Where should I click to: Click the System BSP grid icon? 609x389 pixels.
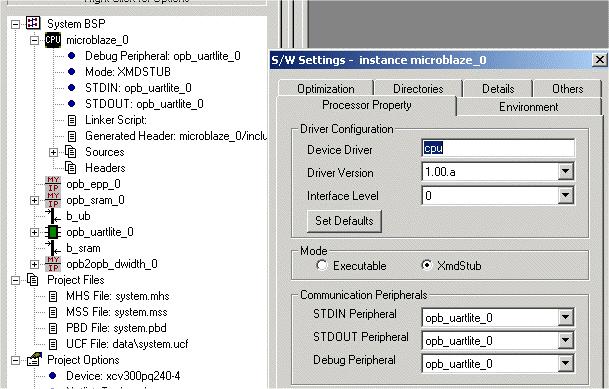coord(33,23)
